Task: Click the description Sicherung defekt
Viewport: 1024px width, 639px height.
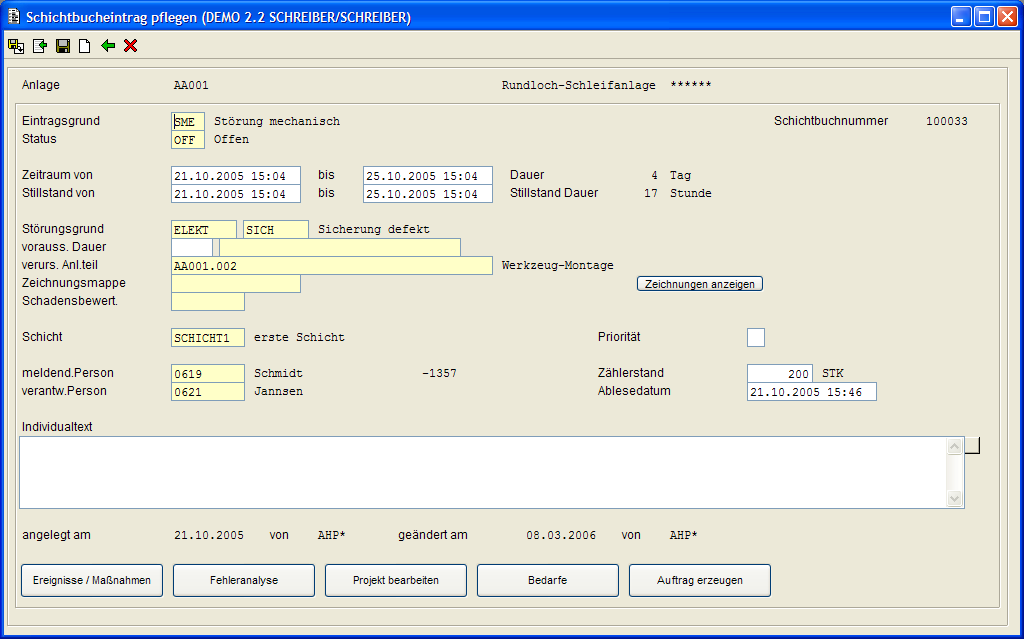Action: (x=374, y=230)
